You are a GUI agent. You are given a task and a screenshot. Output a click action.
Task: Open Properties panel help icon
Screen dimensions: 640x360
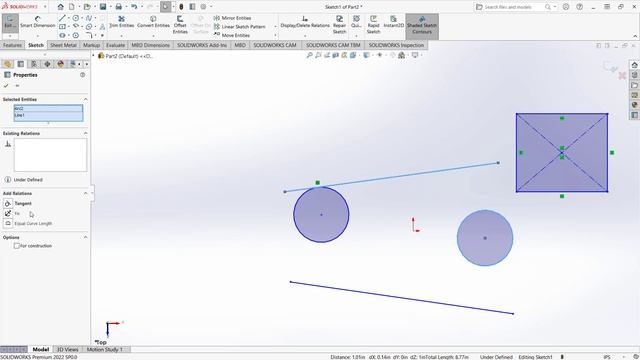(82, 75)
